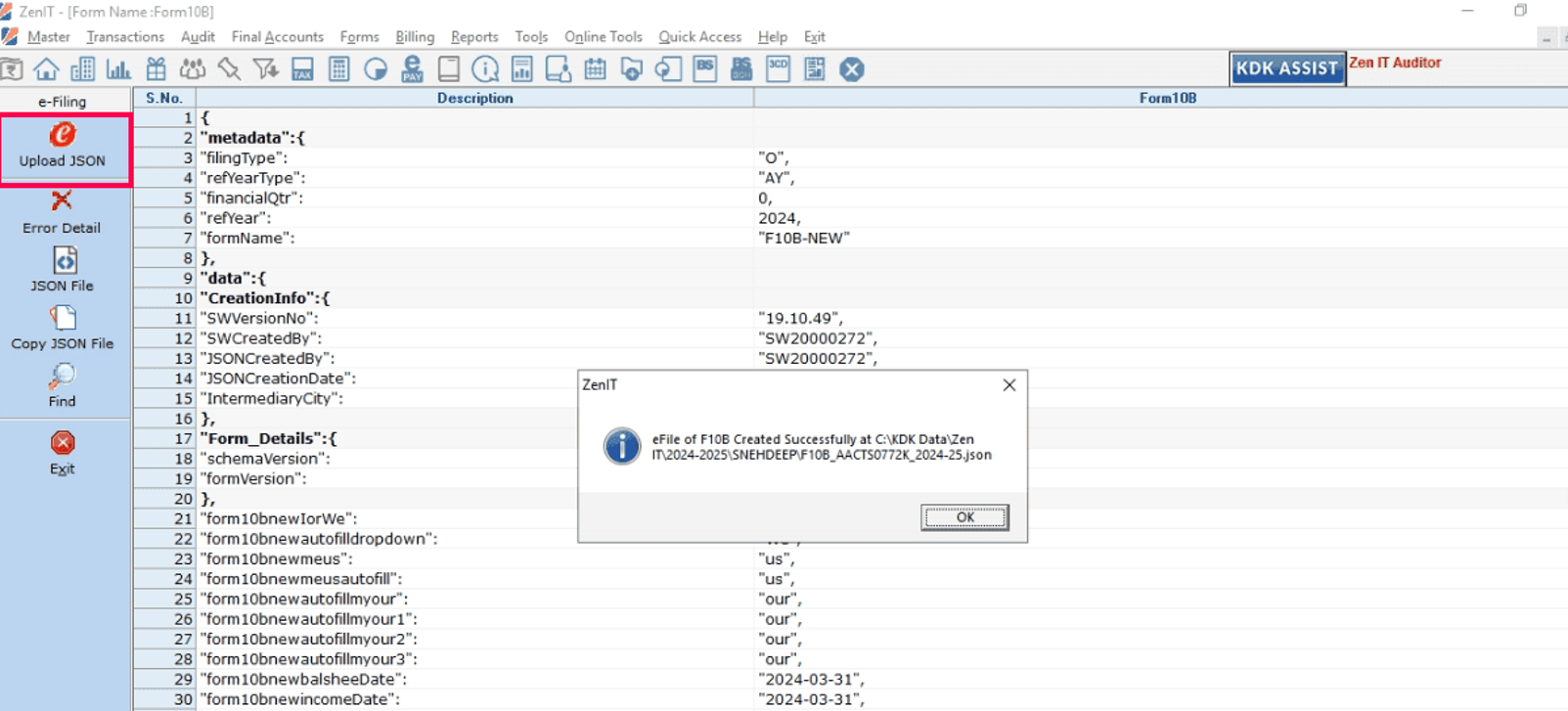Click the "19.10.49", version value
Viewport: 1568px width, 711px height.
(1161, 318)
